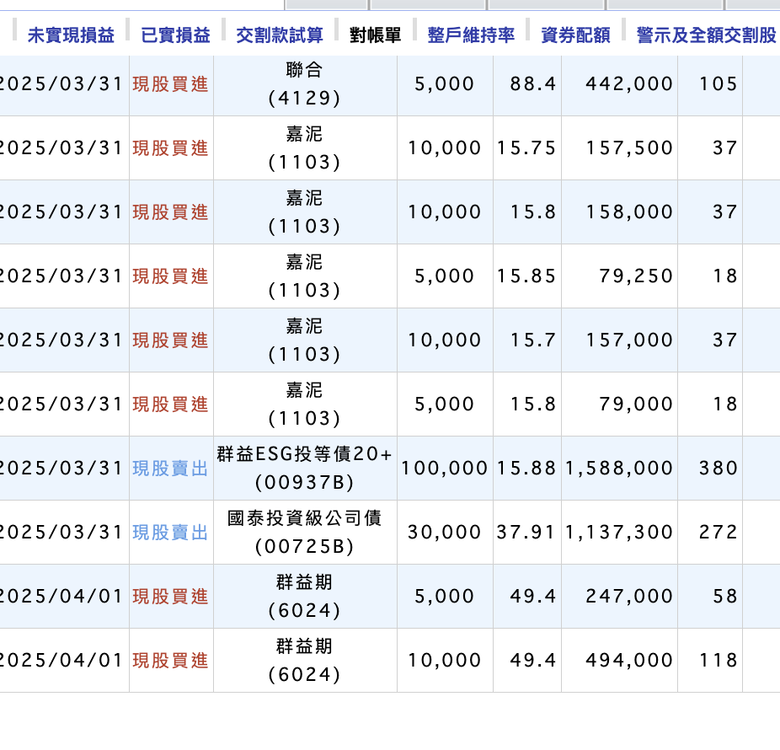Click 國泰投資級公司債 (00725B) name
Screen dimensions: 780x750
pos(304,533)
